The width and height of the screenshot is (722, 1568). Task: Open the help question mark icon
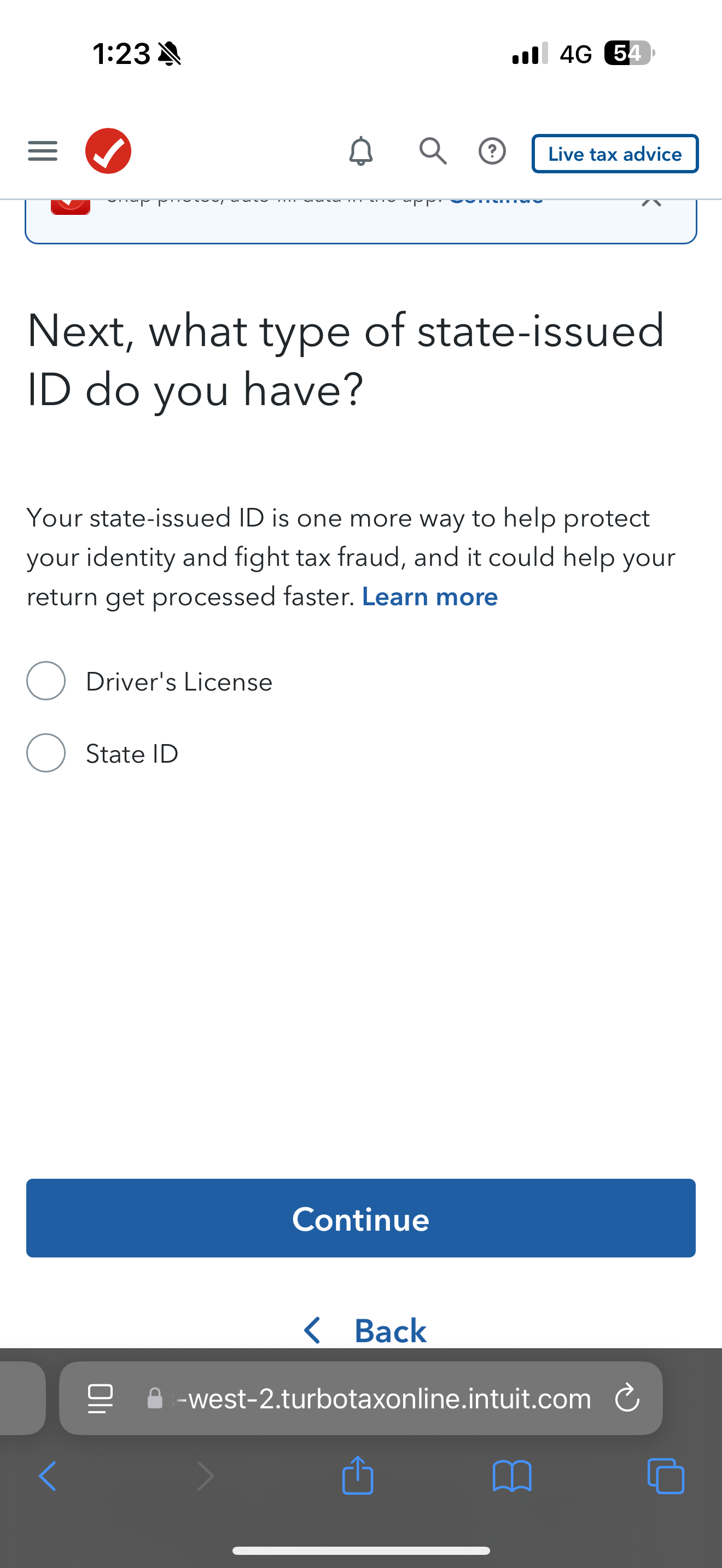tap(492, 151)
